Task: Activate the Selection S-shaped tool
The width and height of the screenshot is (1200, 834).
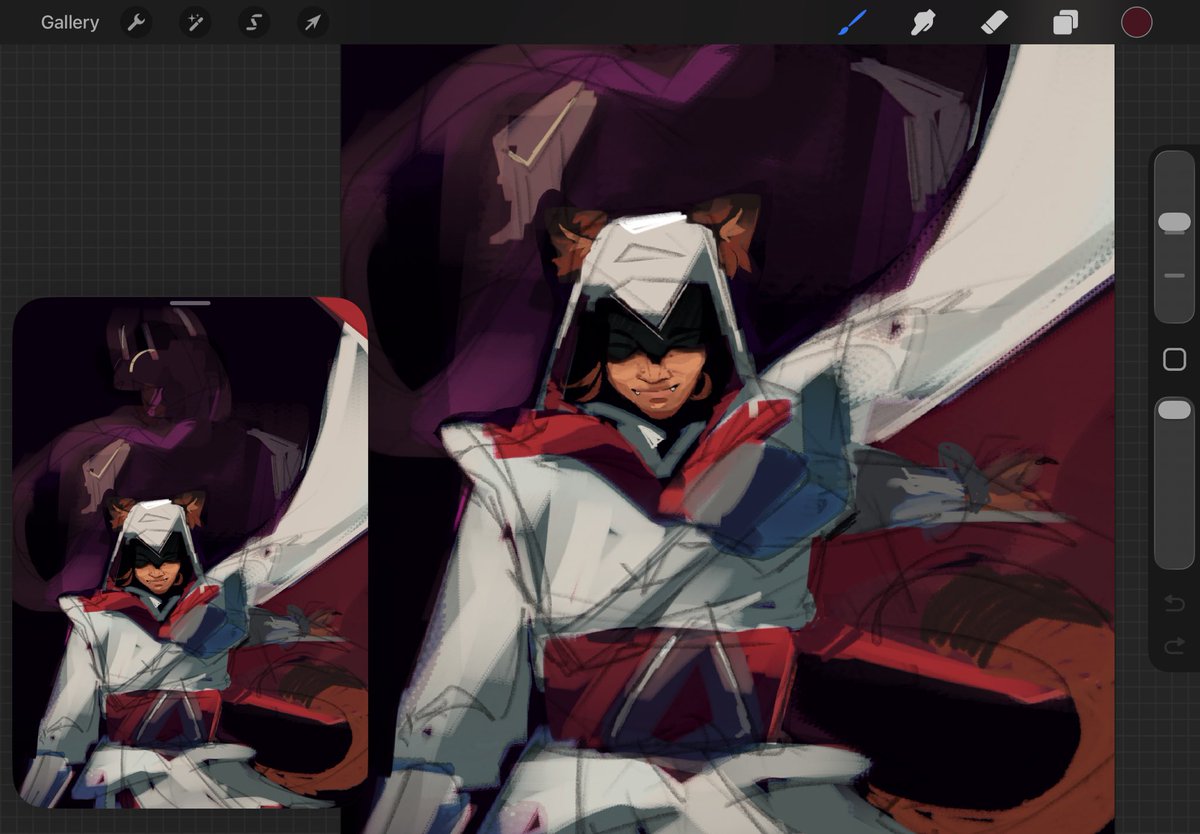Action: click(x=254, y=22)
